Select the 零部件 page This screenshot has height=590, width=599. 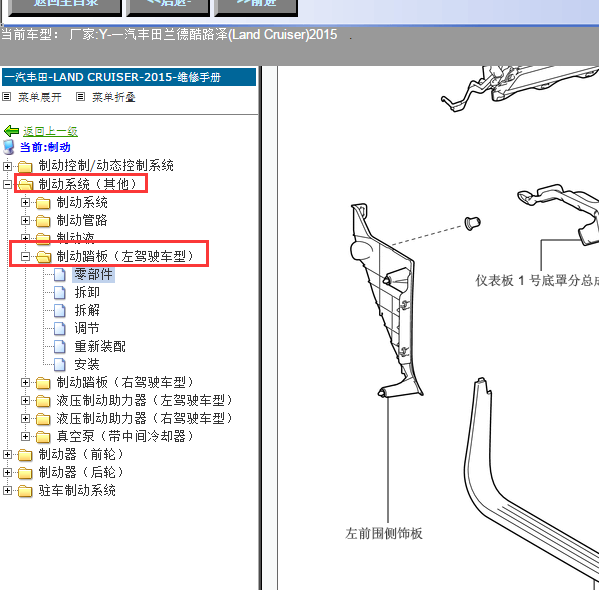[x=93, y=274]
